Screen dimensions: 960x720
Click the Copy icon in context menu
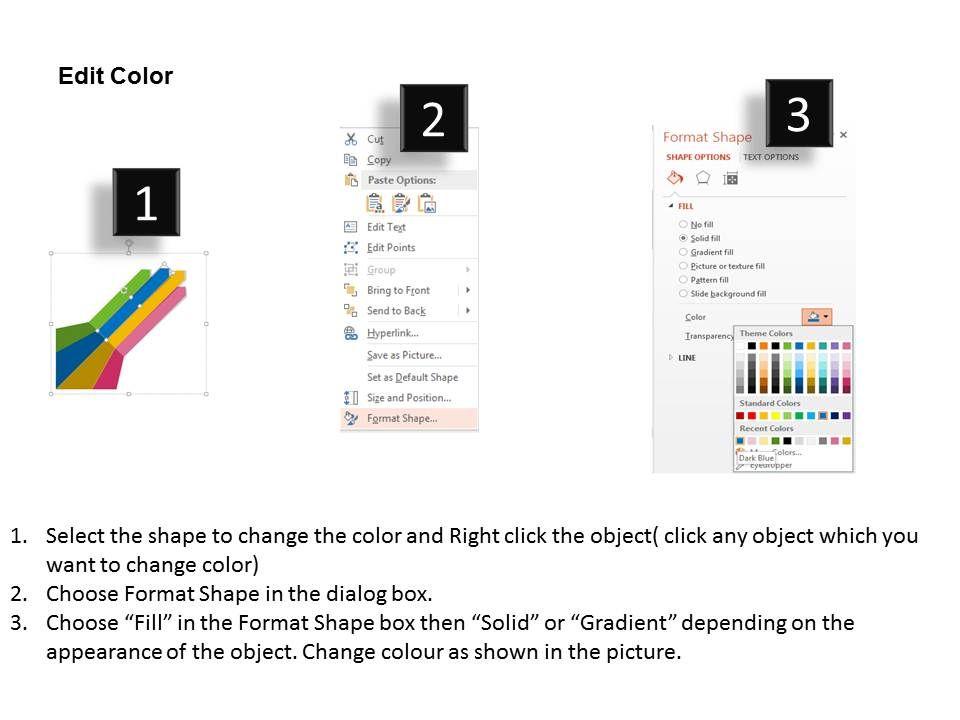(x=351, y=160)
